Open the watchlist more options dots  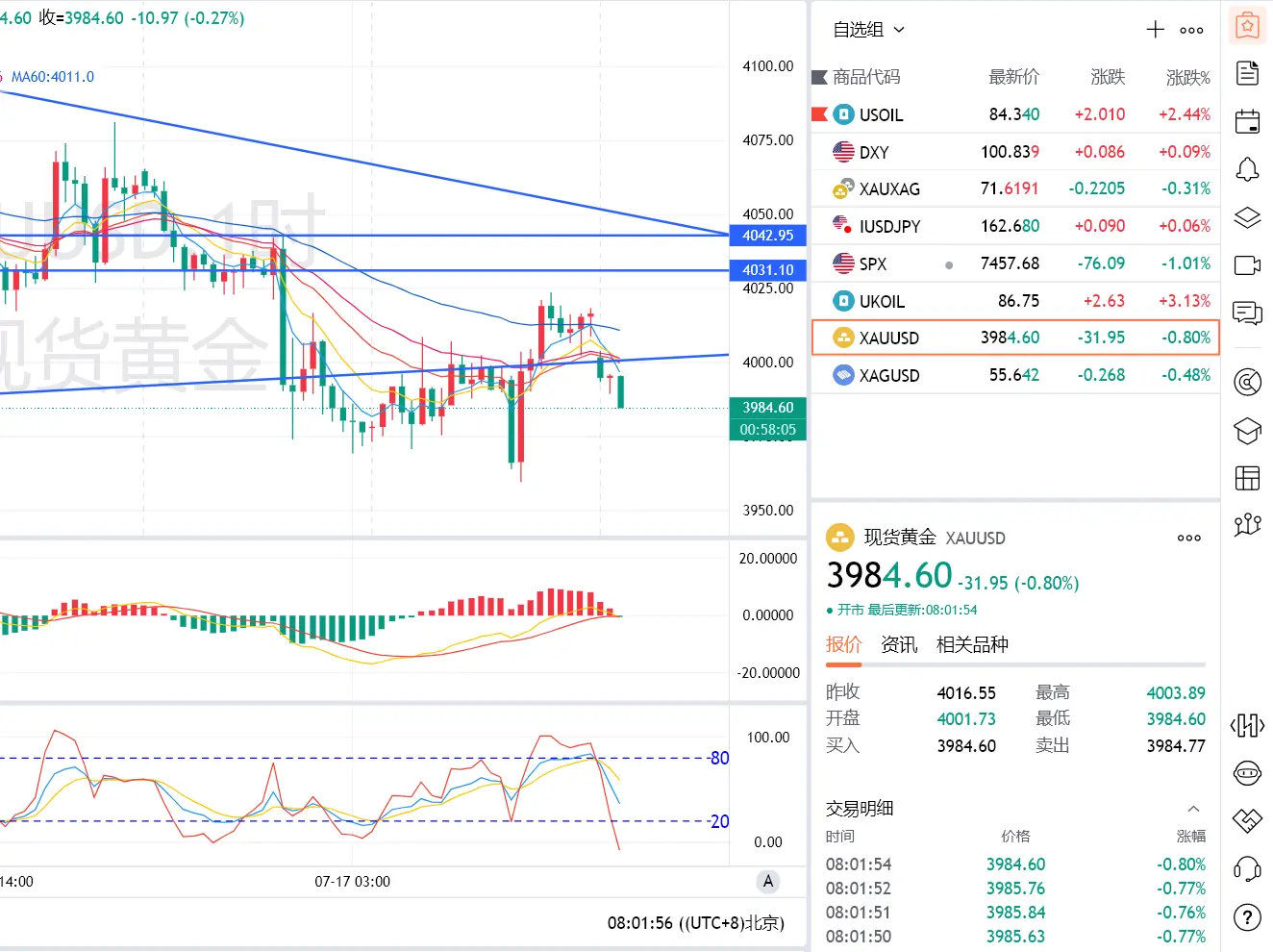click(1191, 30)
